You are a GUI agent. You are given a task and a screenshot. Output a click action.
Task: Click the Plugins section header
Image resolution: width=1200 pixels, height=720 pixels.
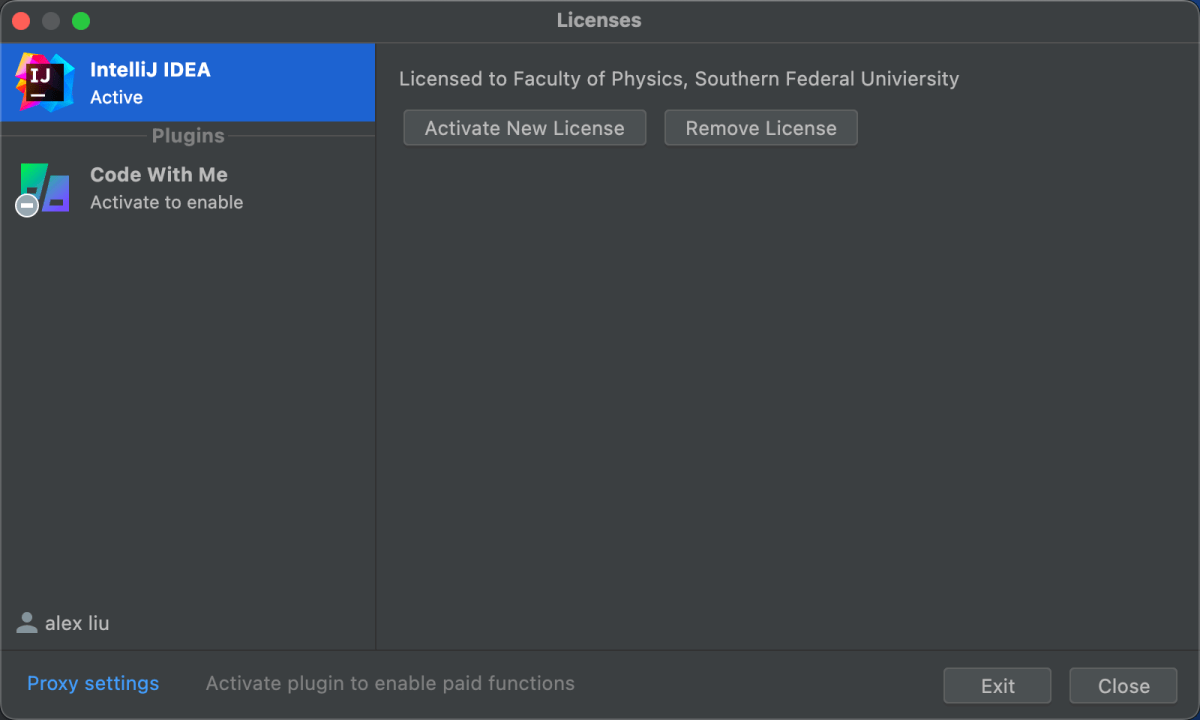click(x=188, y=136)
